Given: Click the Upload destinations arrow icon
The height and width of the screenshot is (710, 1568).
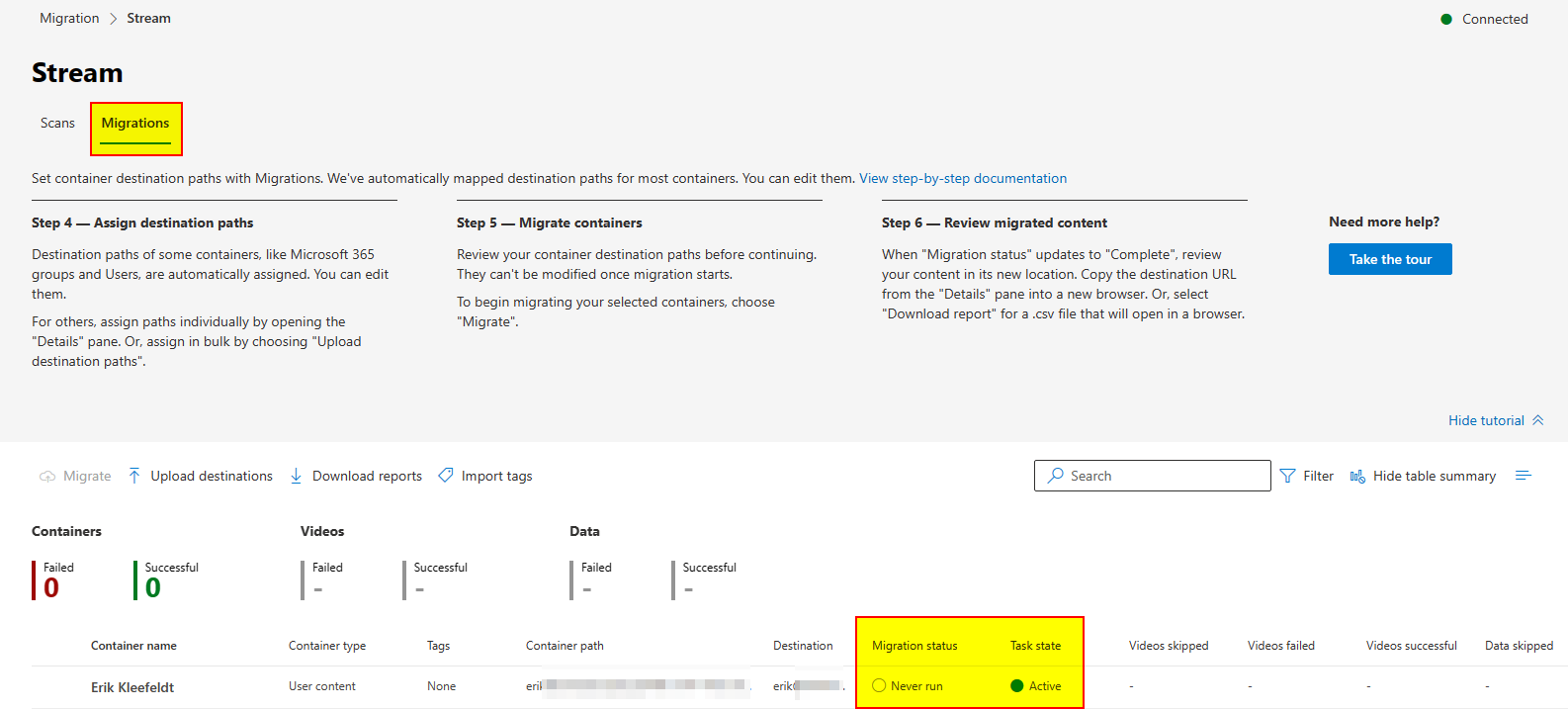Looking at the screenshot, I should pyautogui.click(x=134, y=476).
